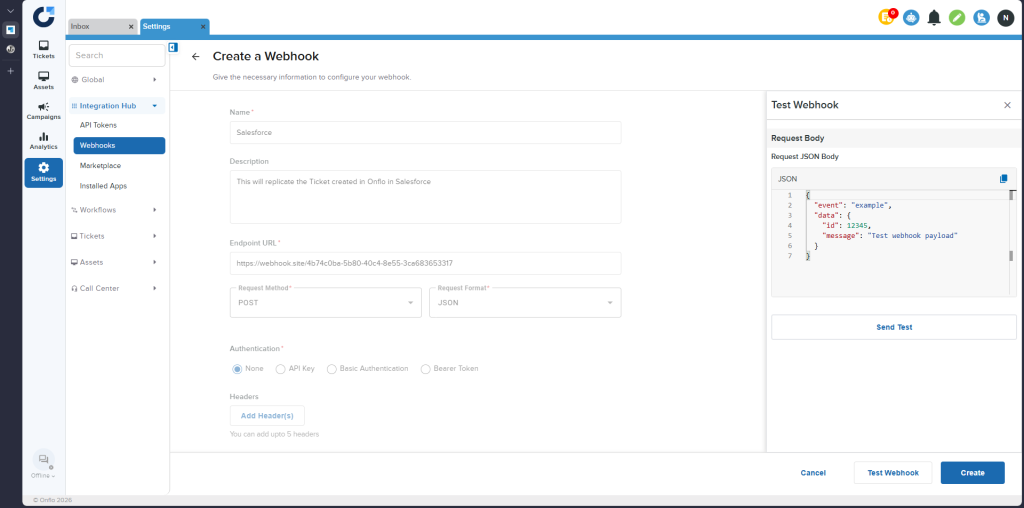Close the Inbox tab
The image size is (1024, 508).
click(x=131, y=27)
